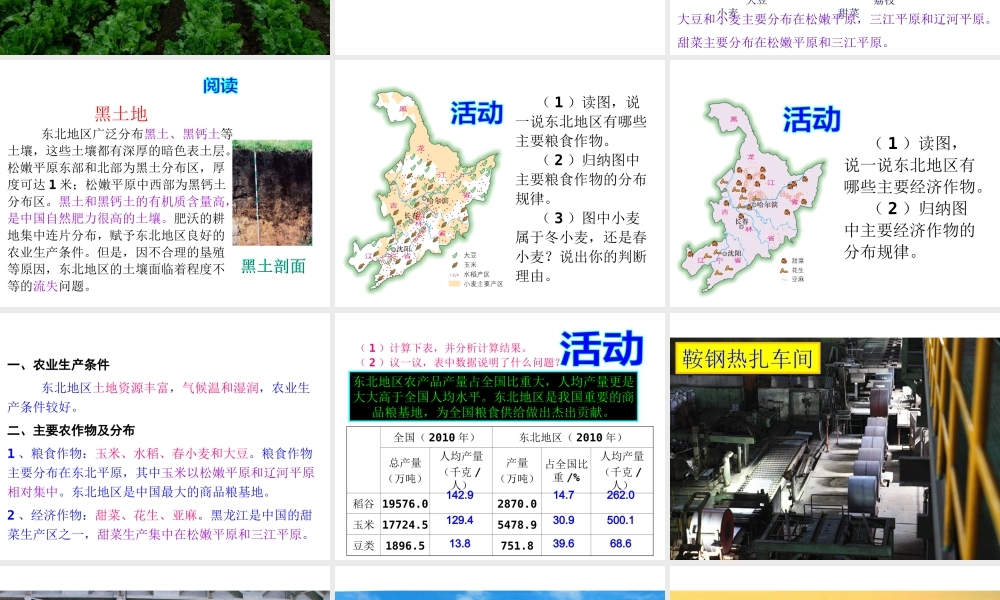Click the 占全国比重/% column header
1000x600 pixels.
pos(566,471)
